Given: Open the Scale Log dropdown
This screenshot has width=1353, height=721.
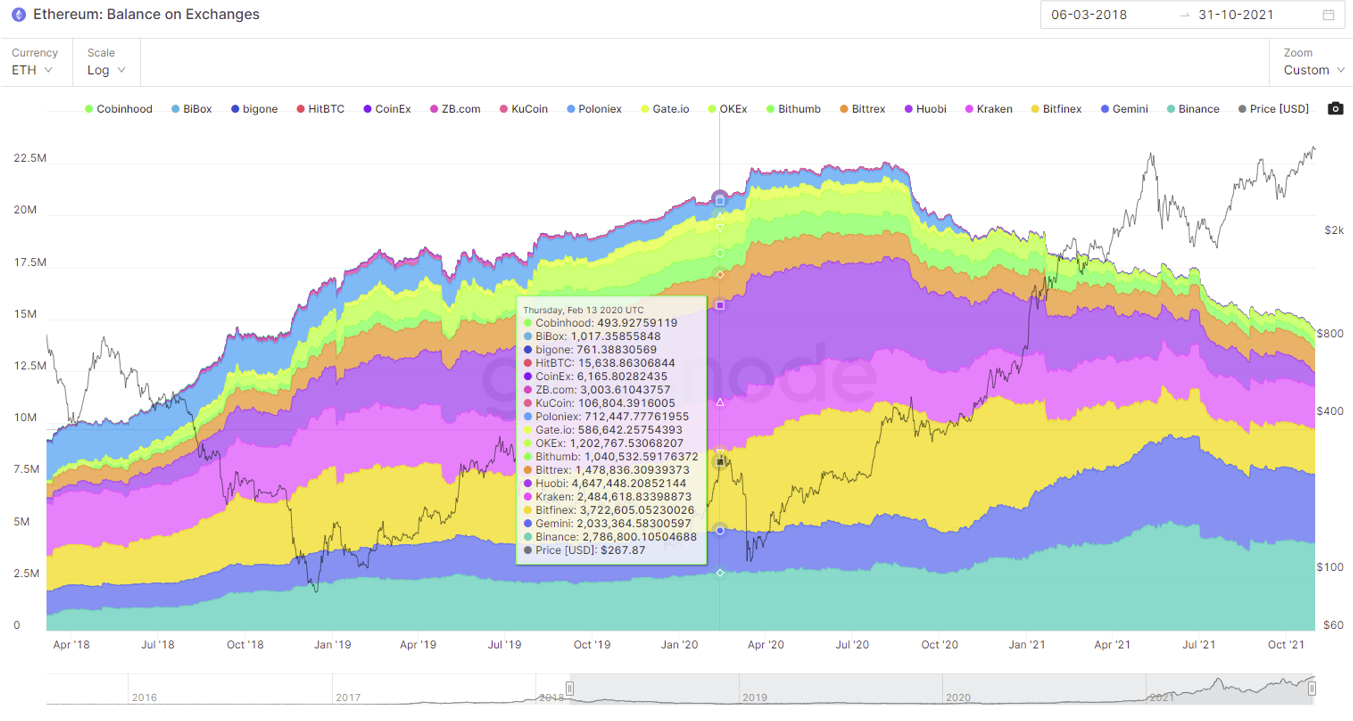Looking at the screenshot, I should coord(106,70).
